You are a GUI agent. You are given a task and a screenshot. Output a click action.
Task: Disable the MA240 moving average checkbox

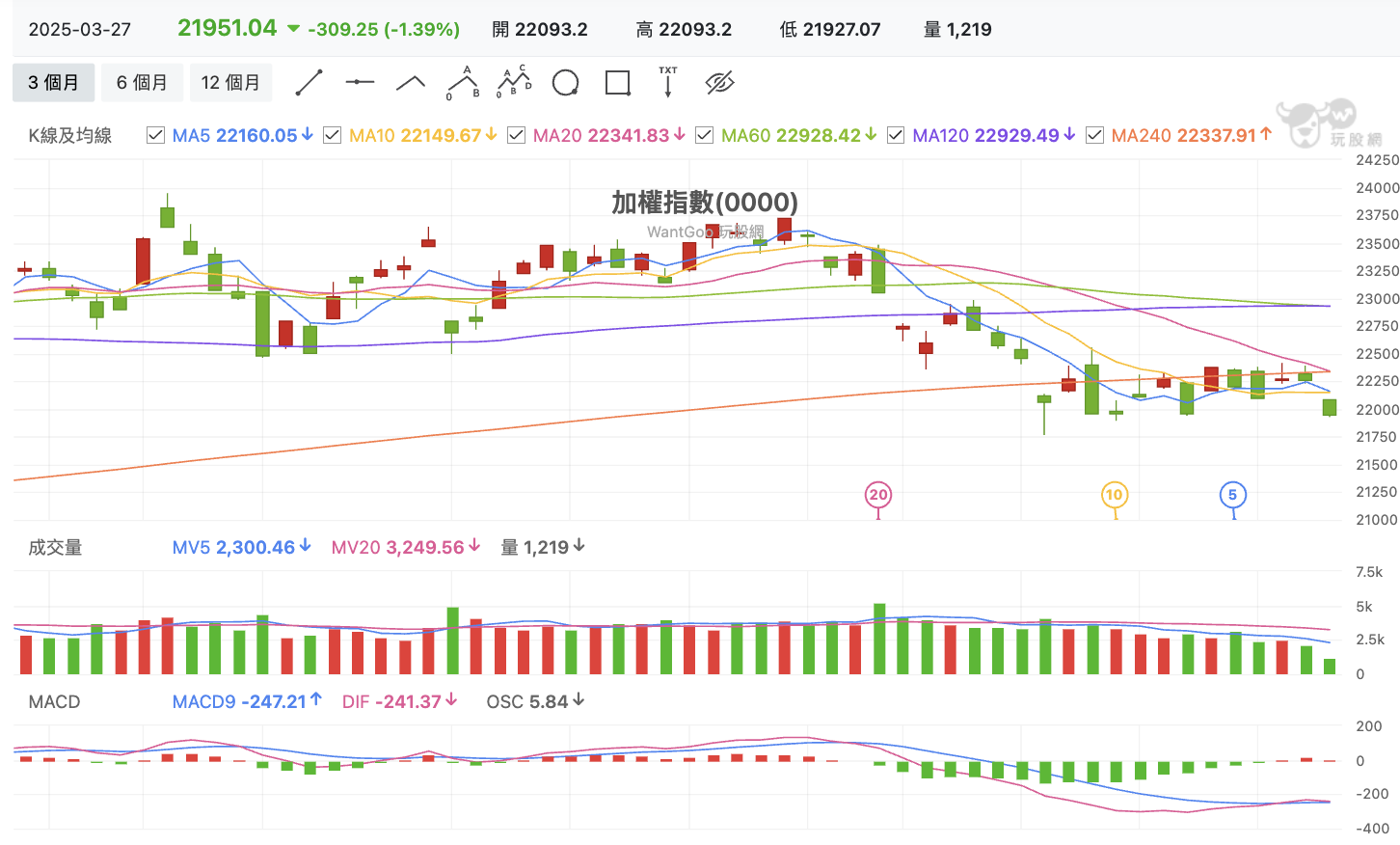[1094, 135]
